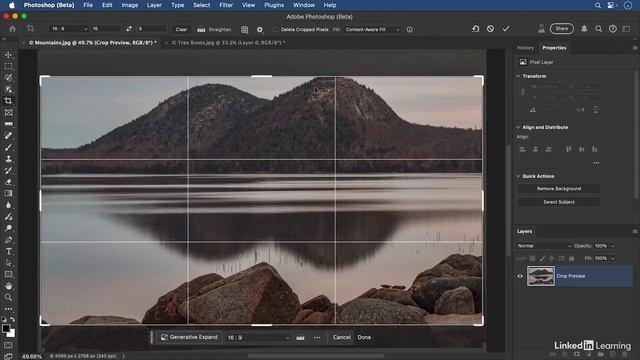The image size is (640, 360).
Task: Click Done in contextual task bar
Action: [x=364, y=337]
